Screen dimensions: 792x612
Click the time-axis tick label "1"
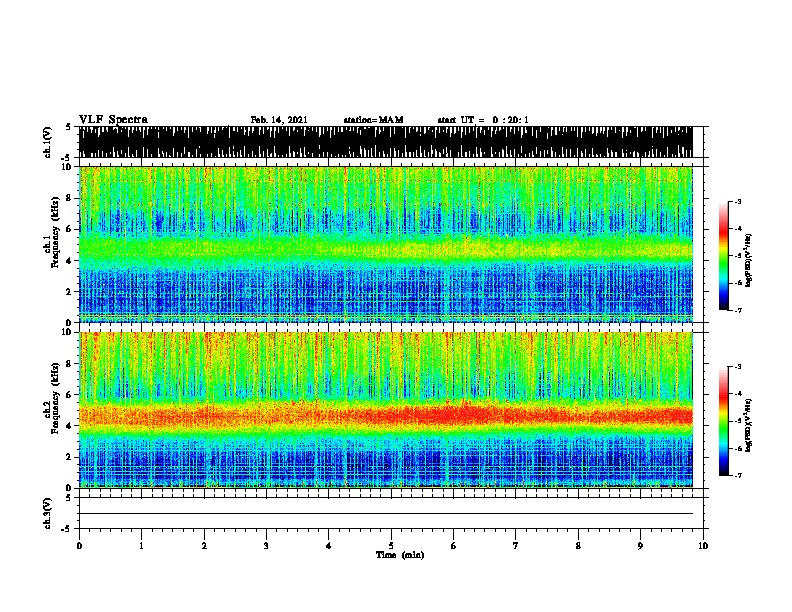pos(141,546)
